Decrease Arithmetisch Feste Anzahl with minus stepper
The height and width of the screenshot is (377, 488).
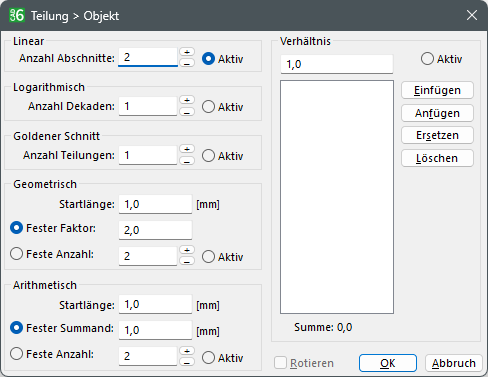pos(187,362)
